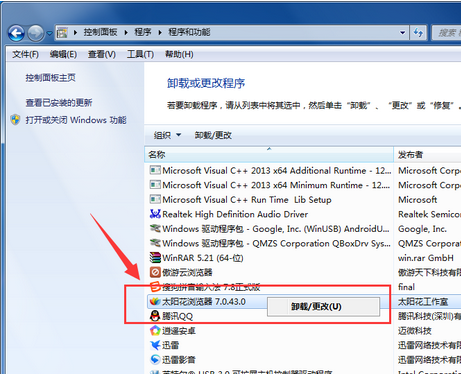Select the 迅雷 bird icon entry

point(155,345)
